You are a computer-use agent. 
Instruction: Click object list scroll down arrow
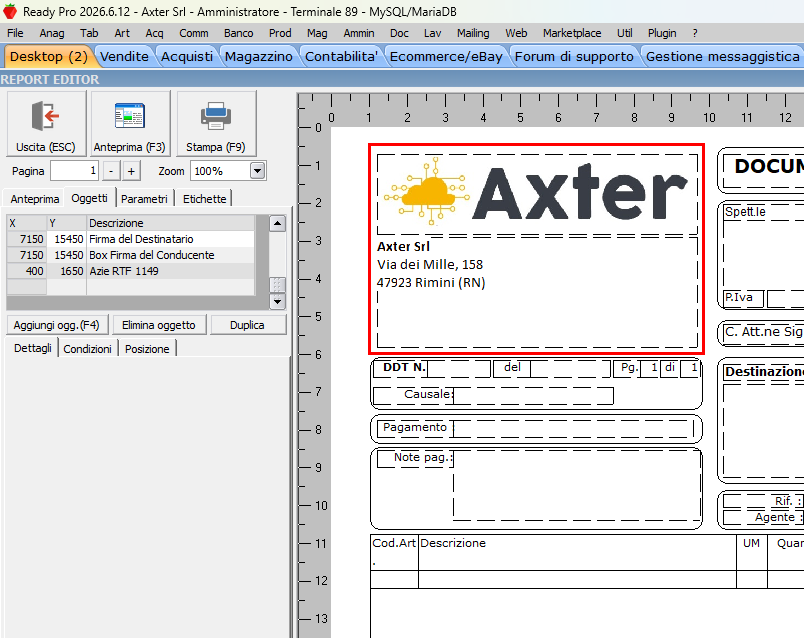point(277,302)
